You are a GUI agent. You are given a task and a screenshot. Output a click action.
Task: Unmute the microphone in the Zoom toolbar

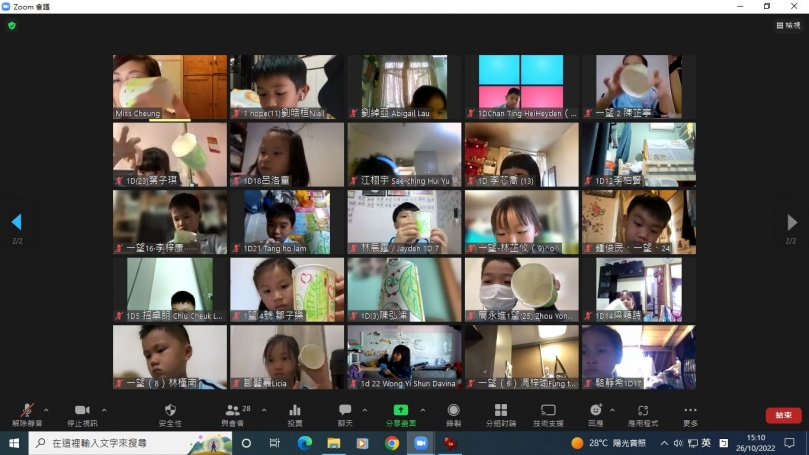27,412
